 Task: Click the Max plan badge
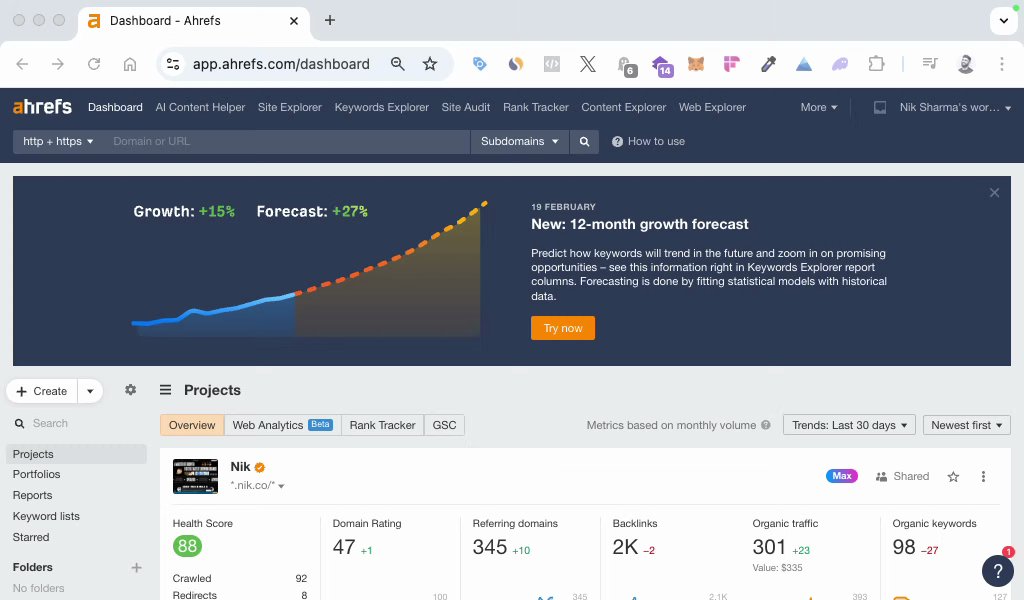point(842,476)
